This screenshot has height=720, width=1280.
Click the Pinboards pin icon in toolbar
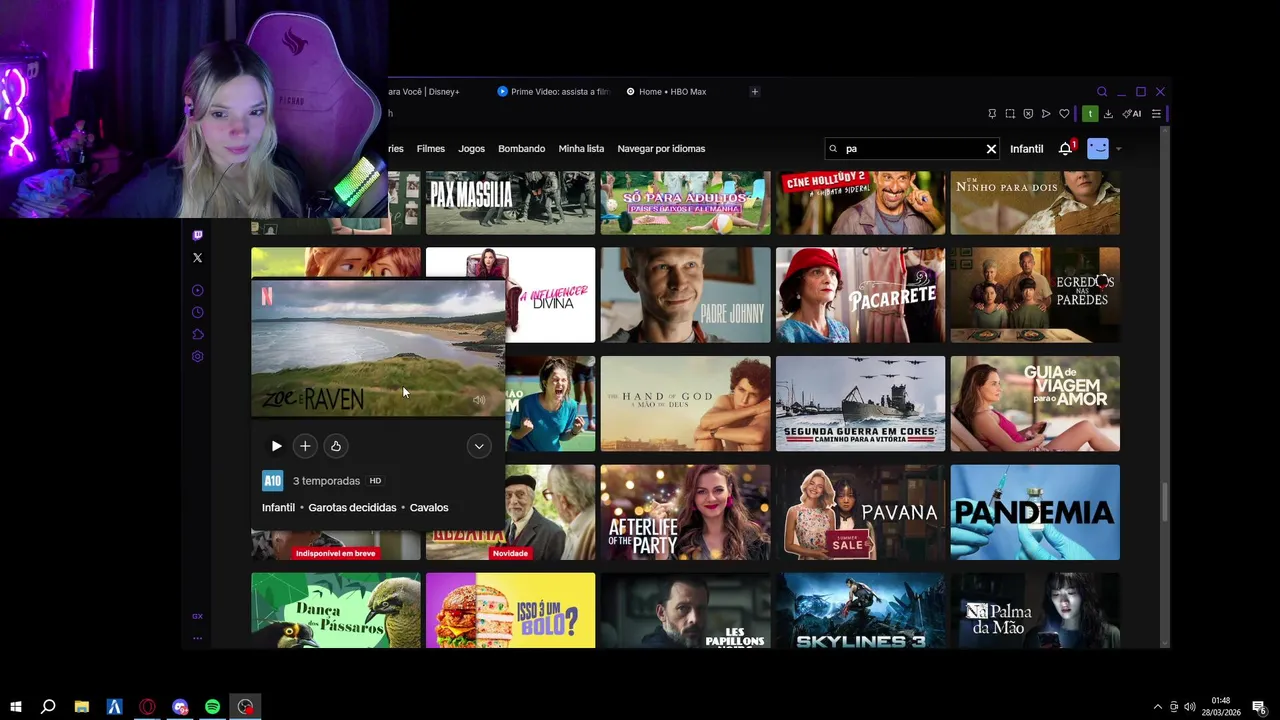(992, 114)
